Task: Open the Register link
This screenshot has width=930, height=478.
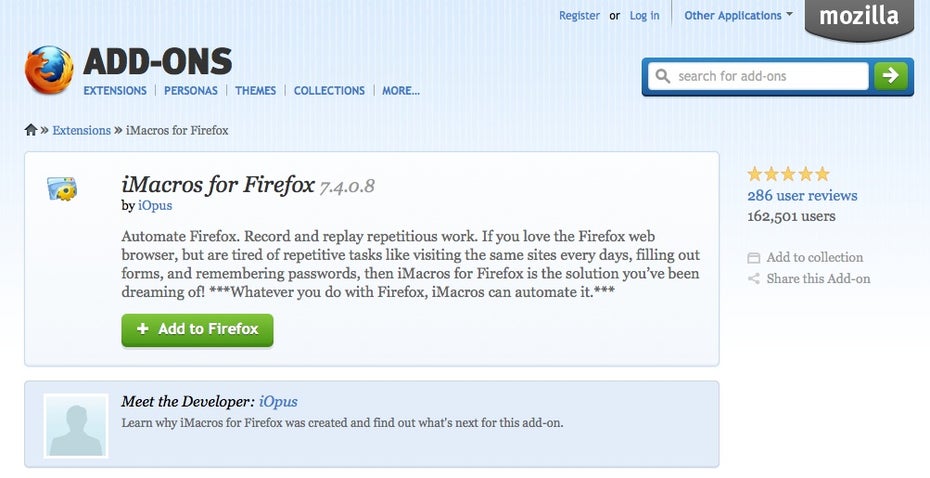Action: tap(579, 16)
